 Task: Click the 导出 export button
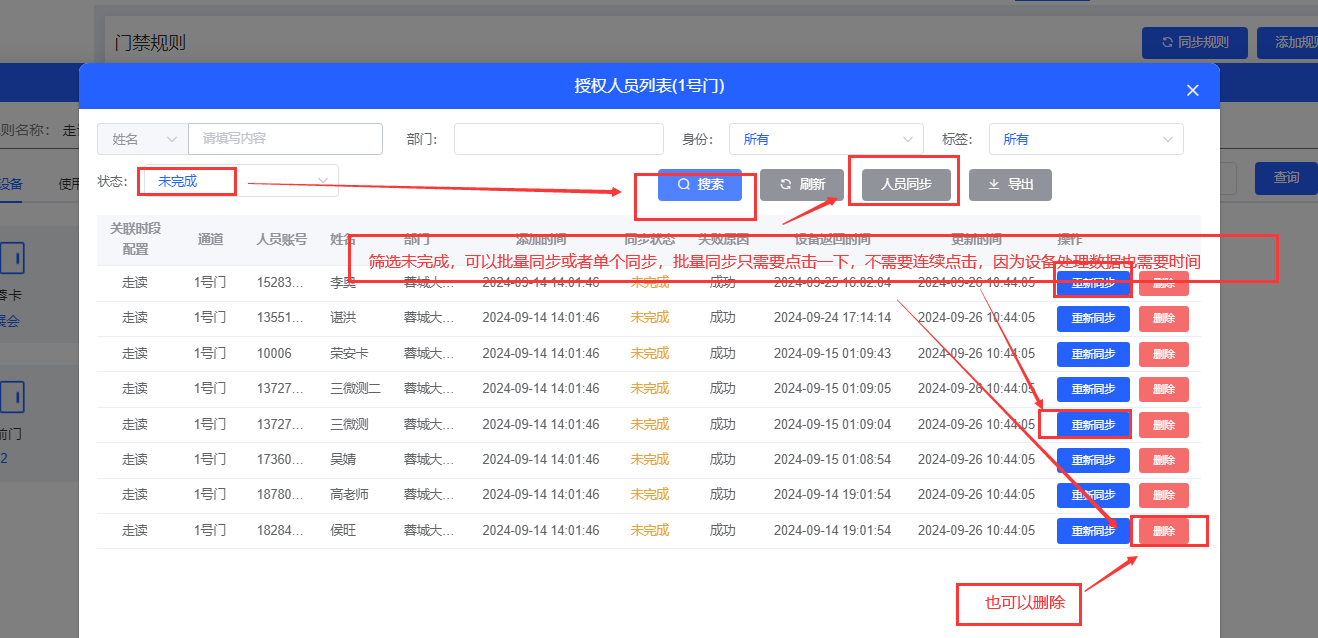(x=1010, y=185)
